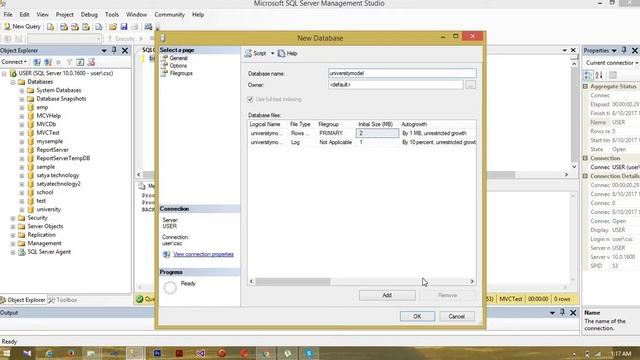Click the owner browse ellipsis button
Screen dimensions: 640x360
(470, 85)
